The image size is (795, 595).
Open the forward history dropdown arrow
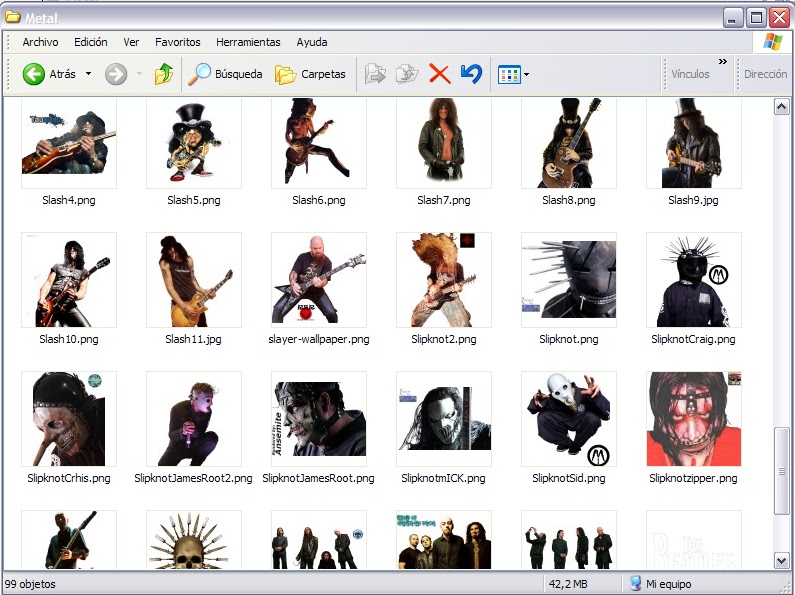click(139, 74)
